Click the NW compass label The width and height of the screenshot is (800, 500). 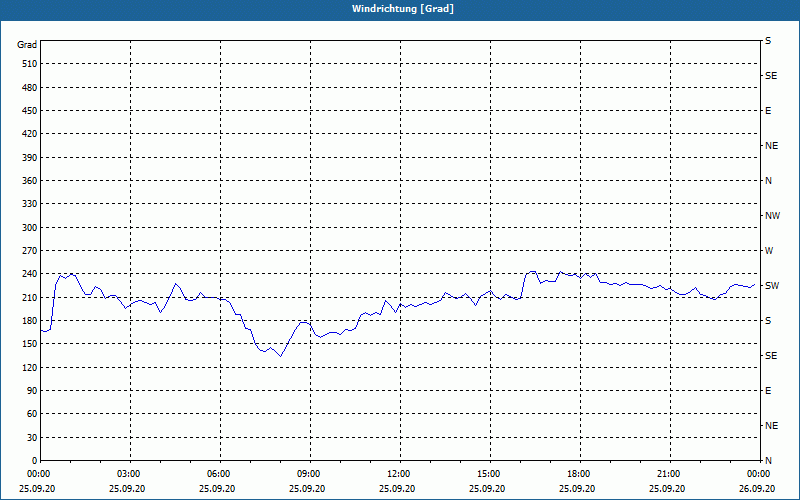tap(772, 216)
